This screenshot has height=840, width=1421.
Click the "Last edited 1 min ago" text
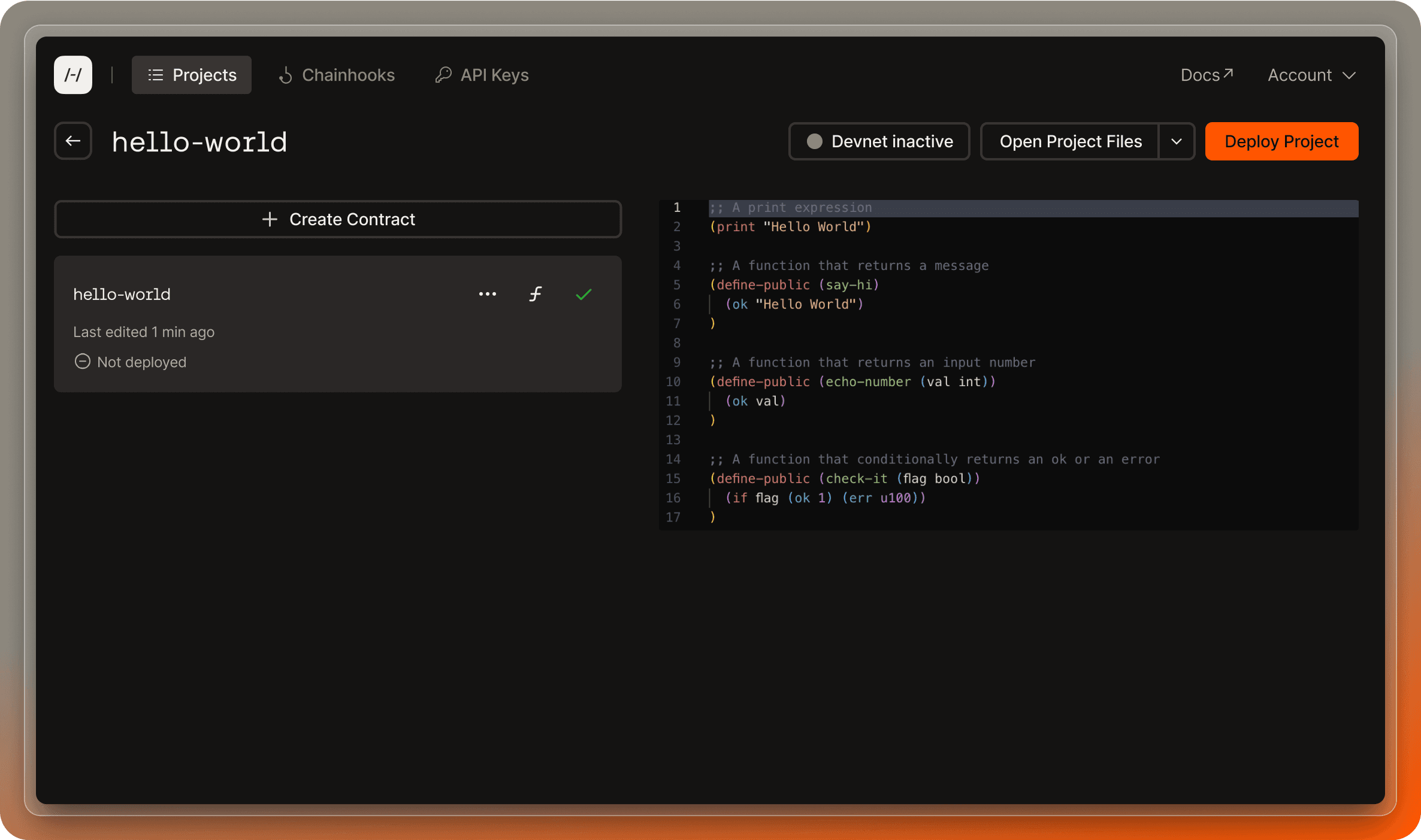[x=144, y=332]
